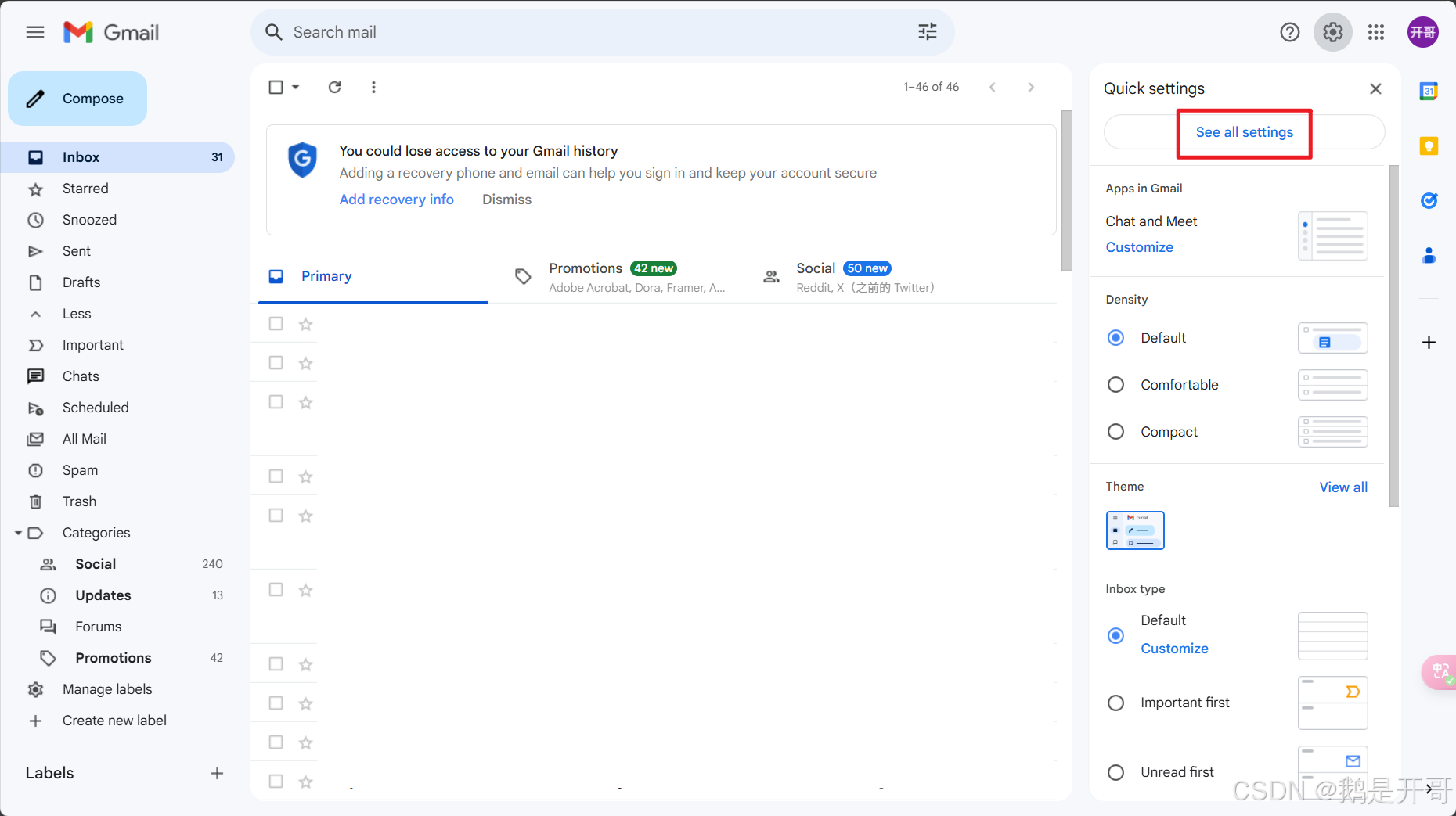Screen dimensions: 1456x816
Task: Select Important first inbox type
Action: pyautogui.click(x=1116, y=703)
